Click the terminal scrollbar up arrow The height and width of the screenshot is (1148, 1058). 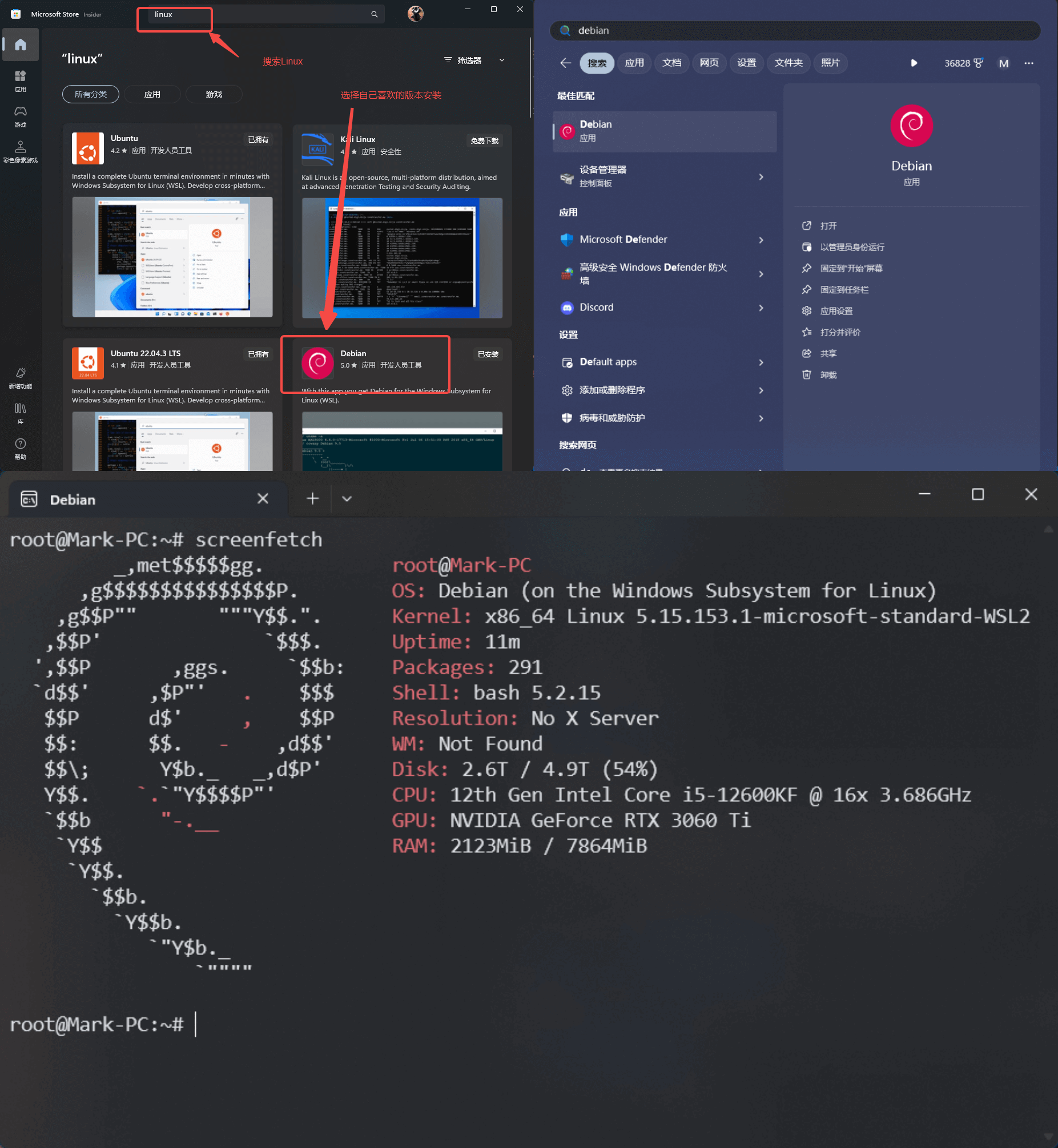coord(1048,529)
